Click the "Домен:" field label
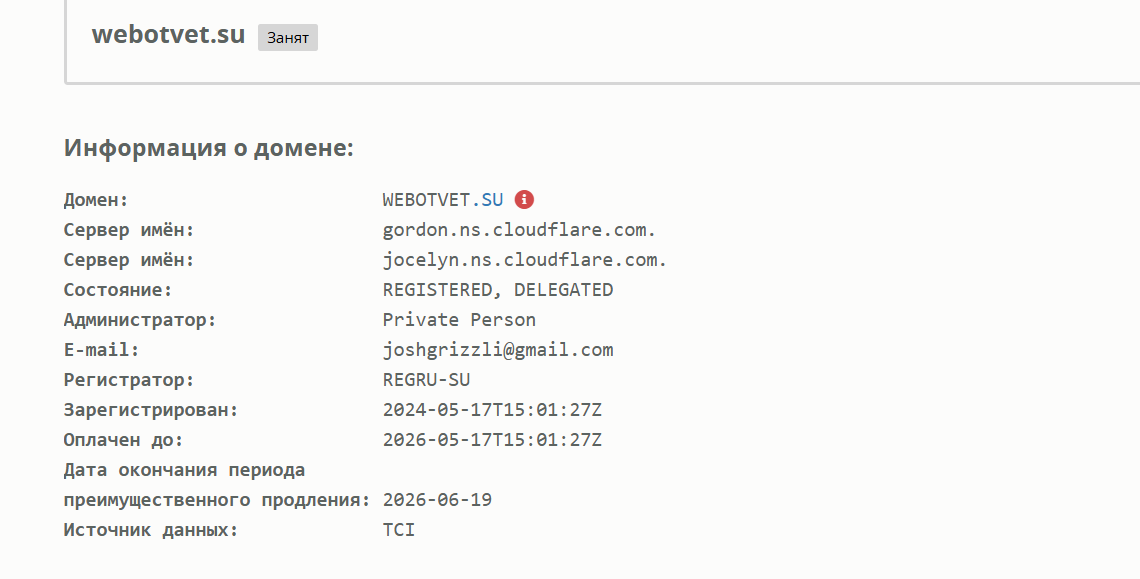 tap(96, 200)
